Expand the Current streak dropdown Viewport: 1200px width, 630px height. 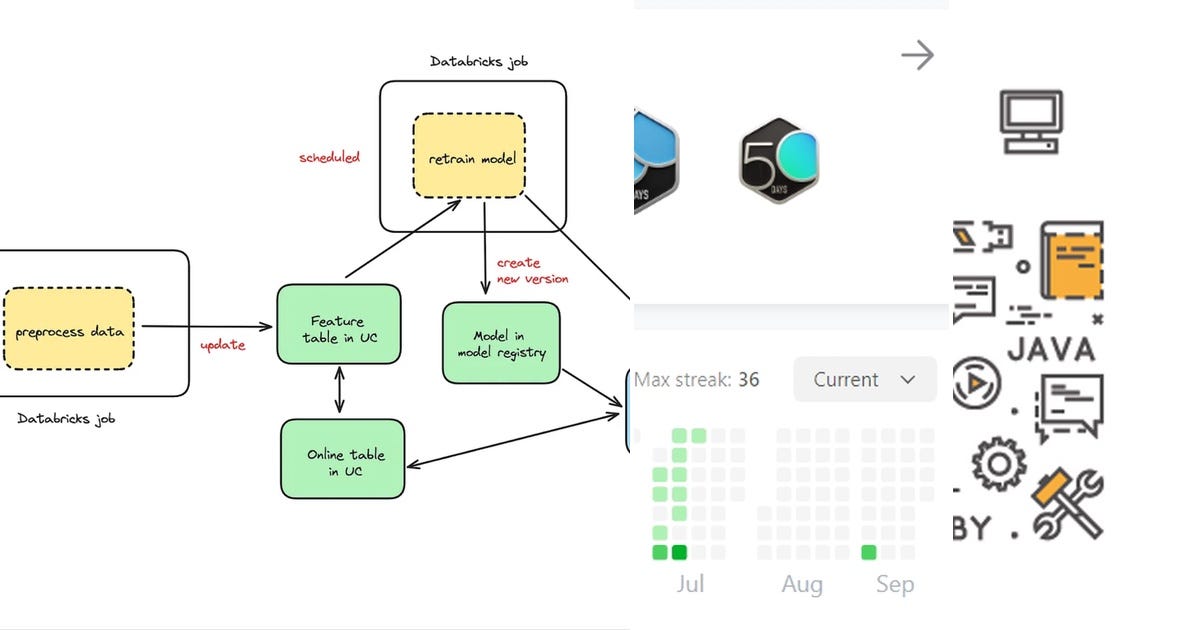[x=865, y=380]
